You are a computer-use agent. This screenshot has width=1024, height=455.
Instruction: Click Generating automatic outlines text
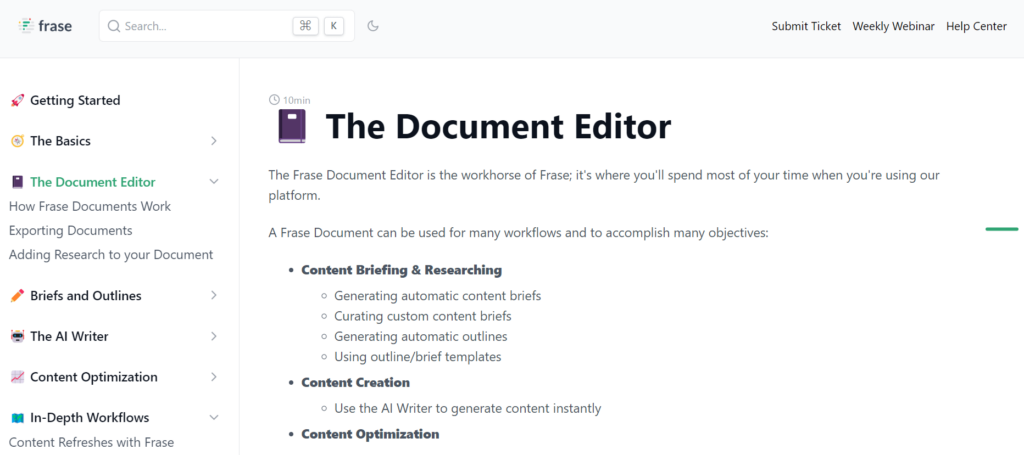(421, 337)
